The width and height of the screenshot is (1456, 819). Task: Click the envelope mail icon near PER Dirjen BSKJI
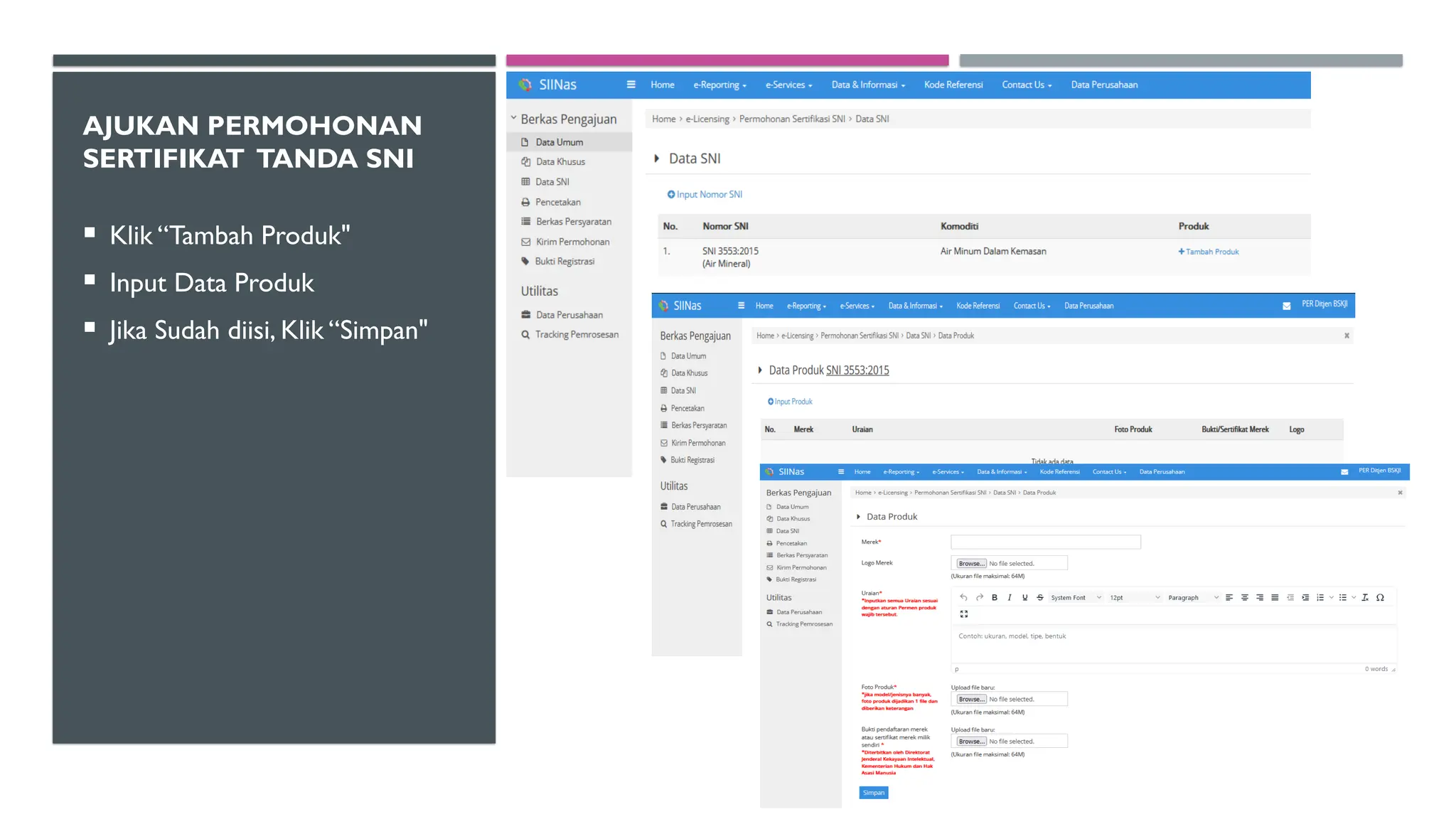coord(1286,306)
